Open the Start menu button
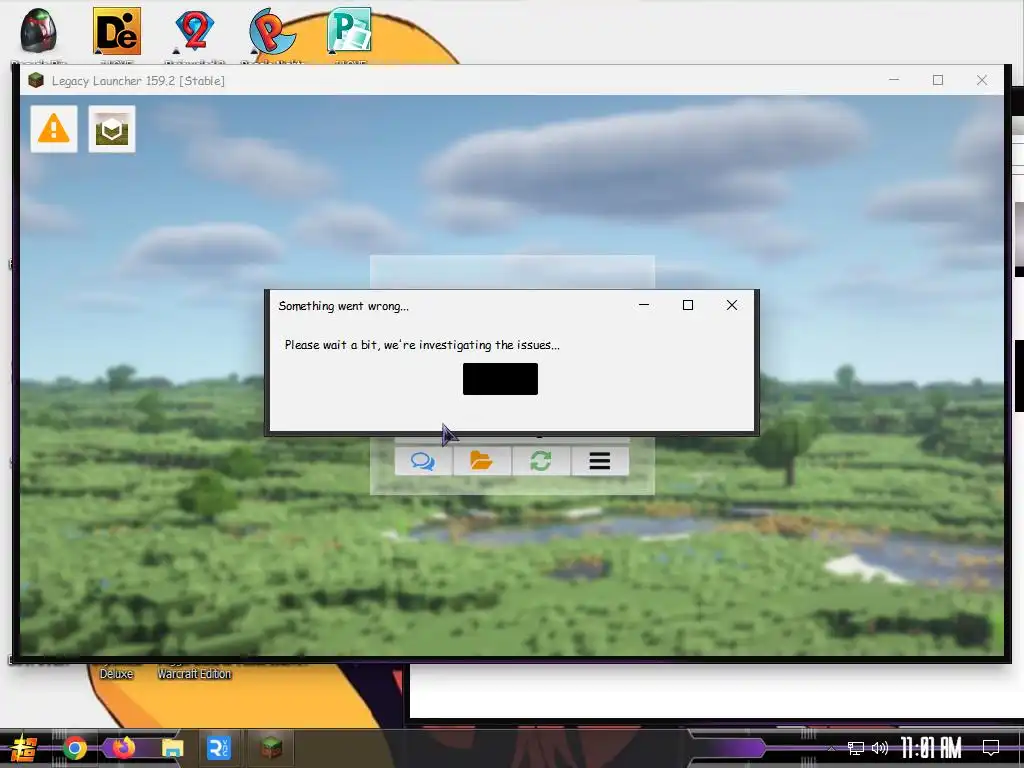1024x768 pixels. coord(24,748)
